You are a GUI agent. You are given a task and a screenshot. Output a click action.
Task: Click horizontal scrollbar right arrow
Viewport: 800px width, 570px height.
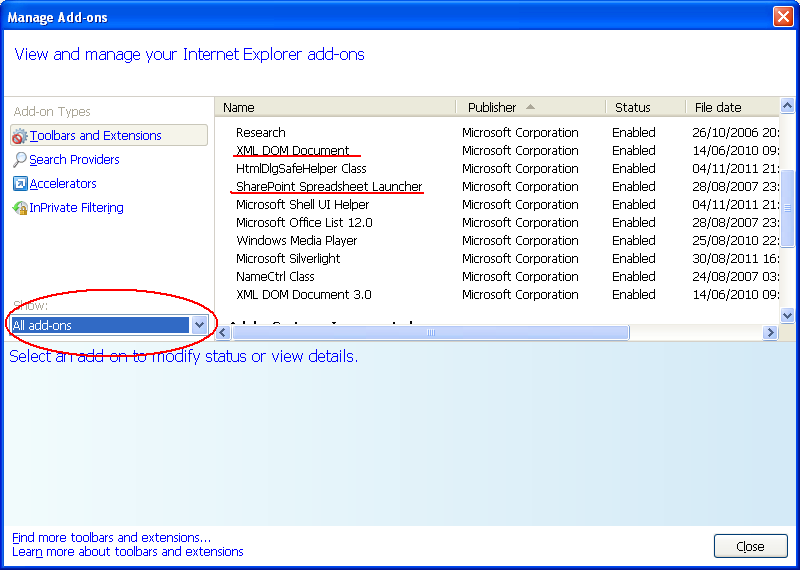click(x=770, y=333)
